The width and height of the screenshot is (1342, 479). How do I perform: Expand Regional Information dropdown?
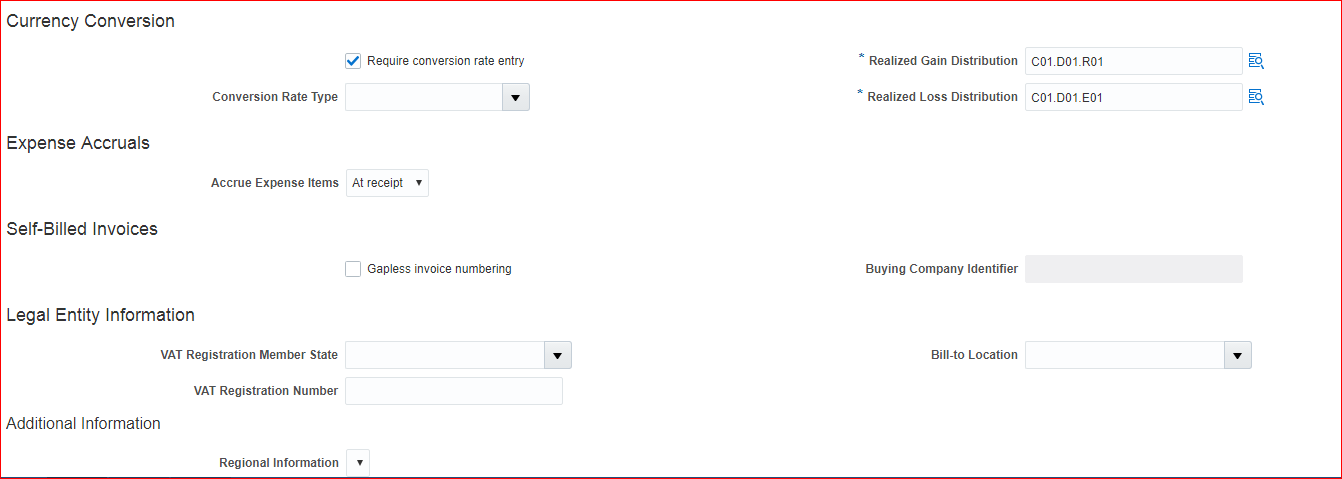coord(358,463)
